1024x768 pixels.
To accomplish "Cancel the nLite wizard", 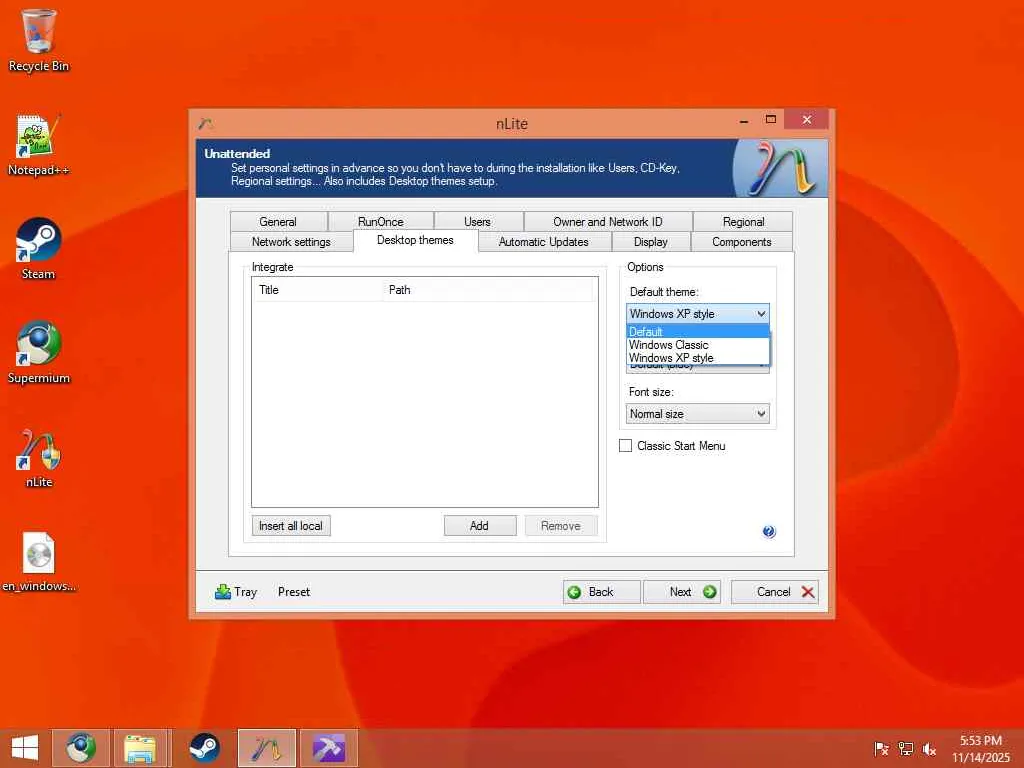I will point(775,592).
